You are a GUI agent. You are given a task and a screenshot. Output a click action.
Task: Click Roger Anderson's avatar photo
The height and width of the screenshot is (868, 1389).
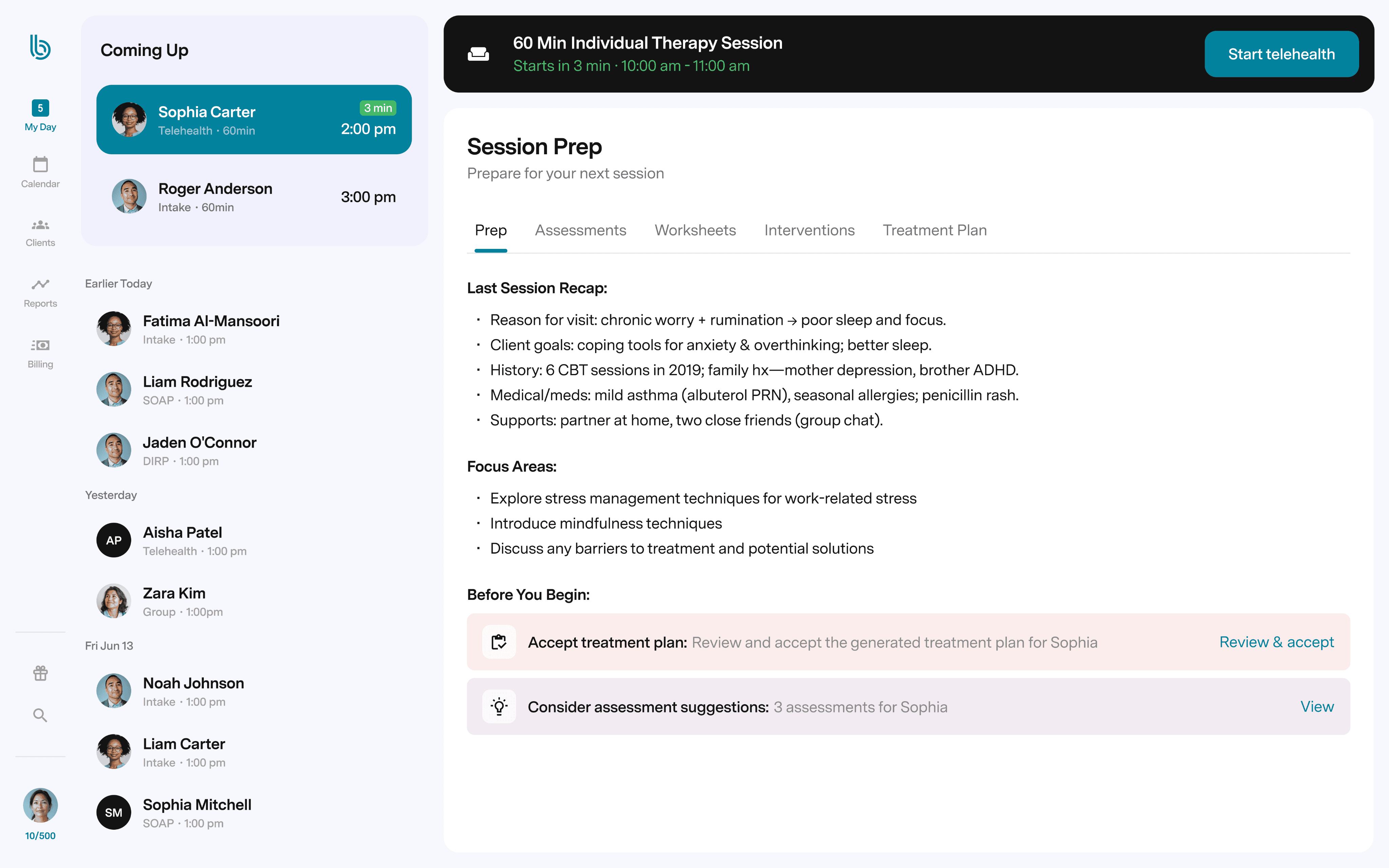coord(129,196)
